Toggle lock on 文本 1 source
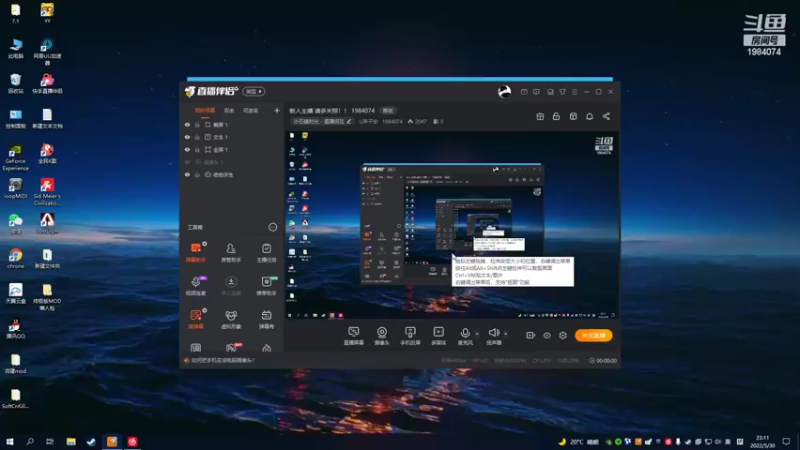Viewport: 800px width, 450px height. click(197, 137)
